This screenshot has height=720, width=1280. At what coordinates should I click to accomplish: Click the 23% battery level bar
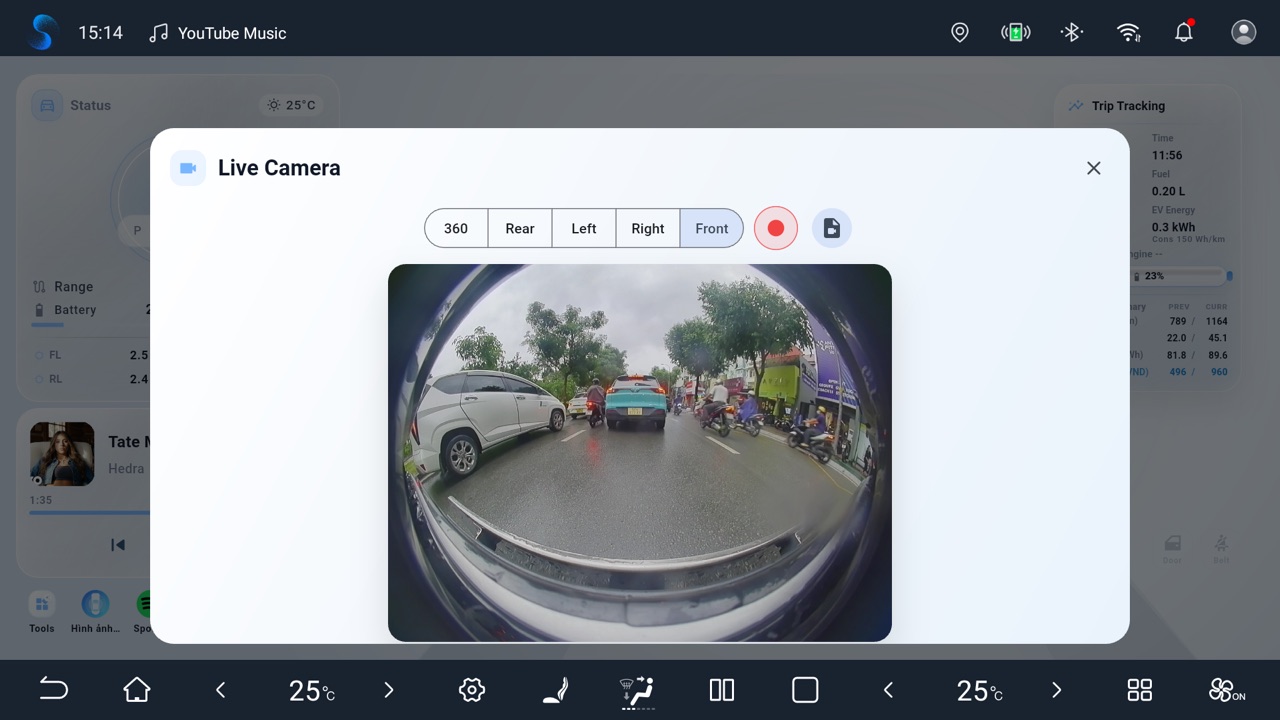coord(1181,276)
